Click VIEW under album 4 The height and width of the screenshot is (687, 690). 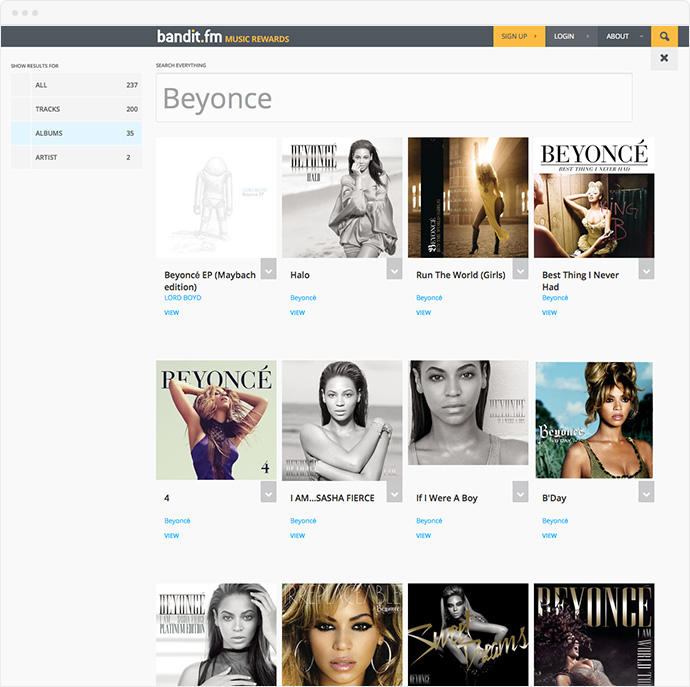(172, 536)
